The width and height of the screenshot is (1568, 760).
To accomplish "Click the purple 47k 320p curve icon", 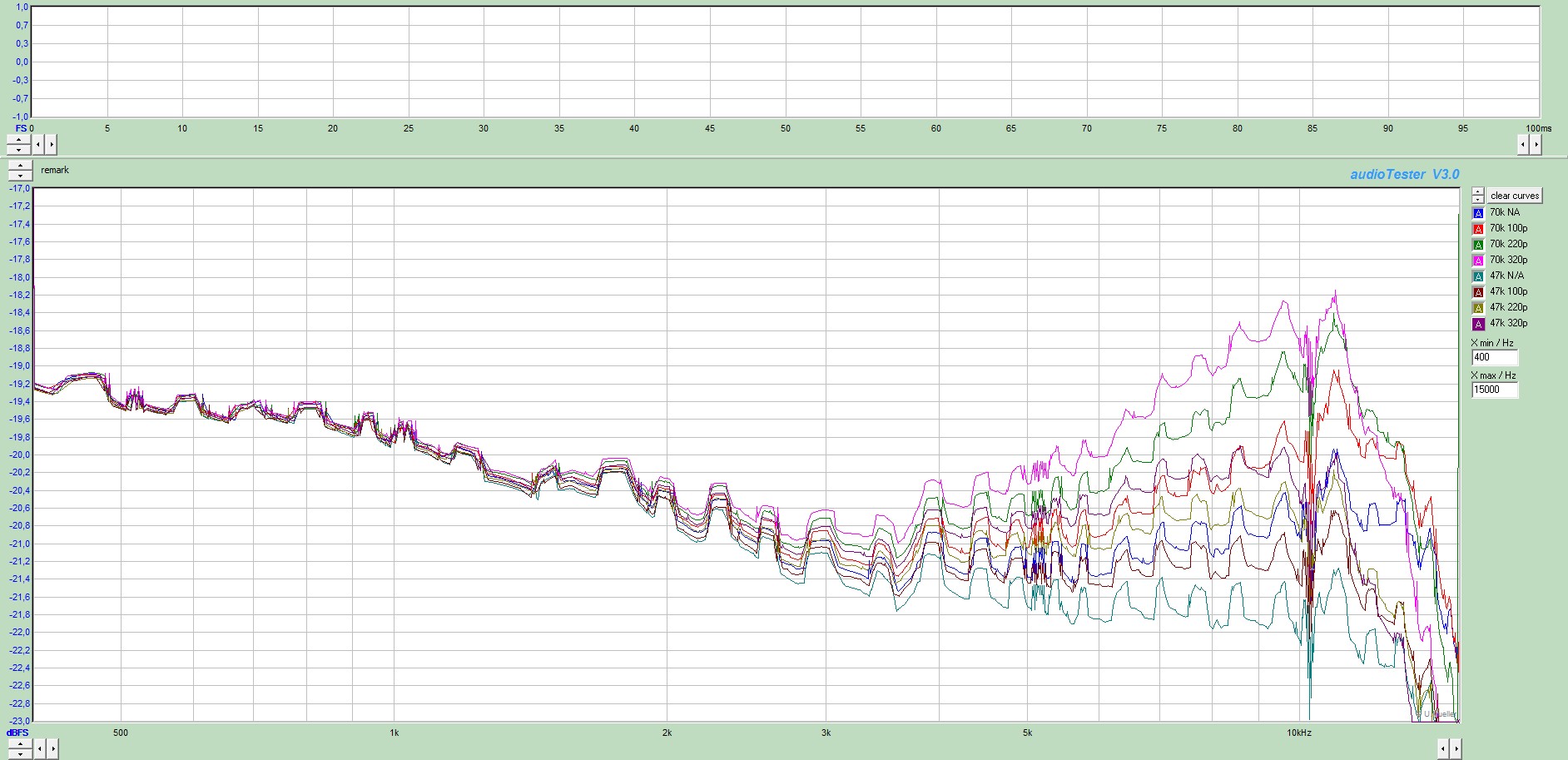I will (x=1478, y=324).
